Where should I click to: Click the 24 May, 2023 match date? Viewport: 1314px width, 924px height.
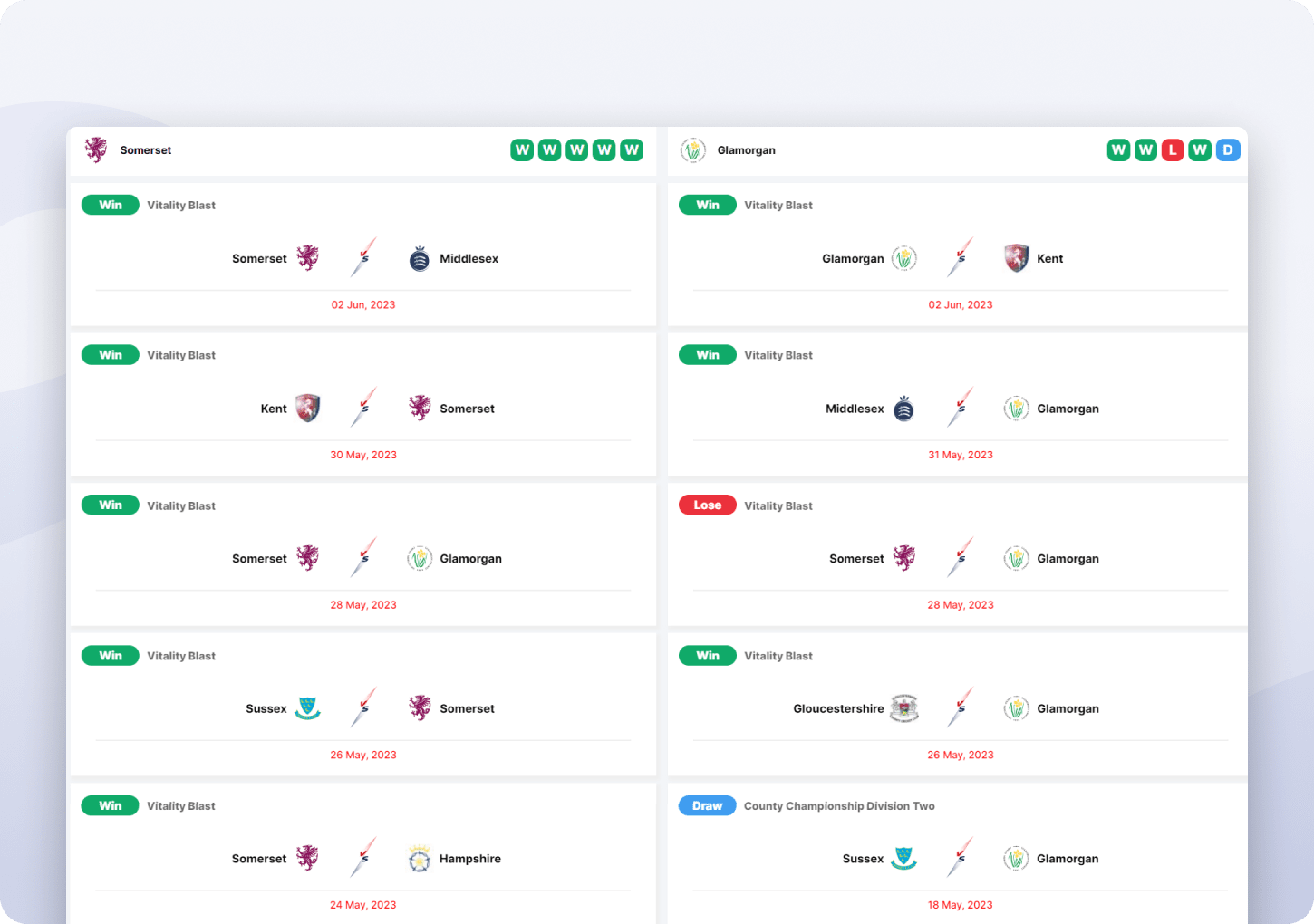pos(363,905)
